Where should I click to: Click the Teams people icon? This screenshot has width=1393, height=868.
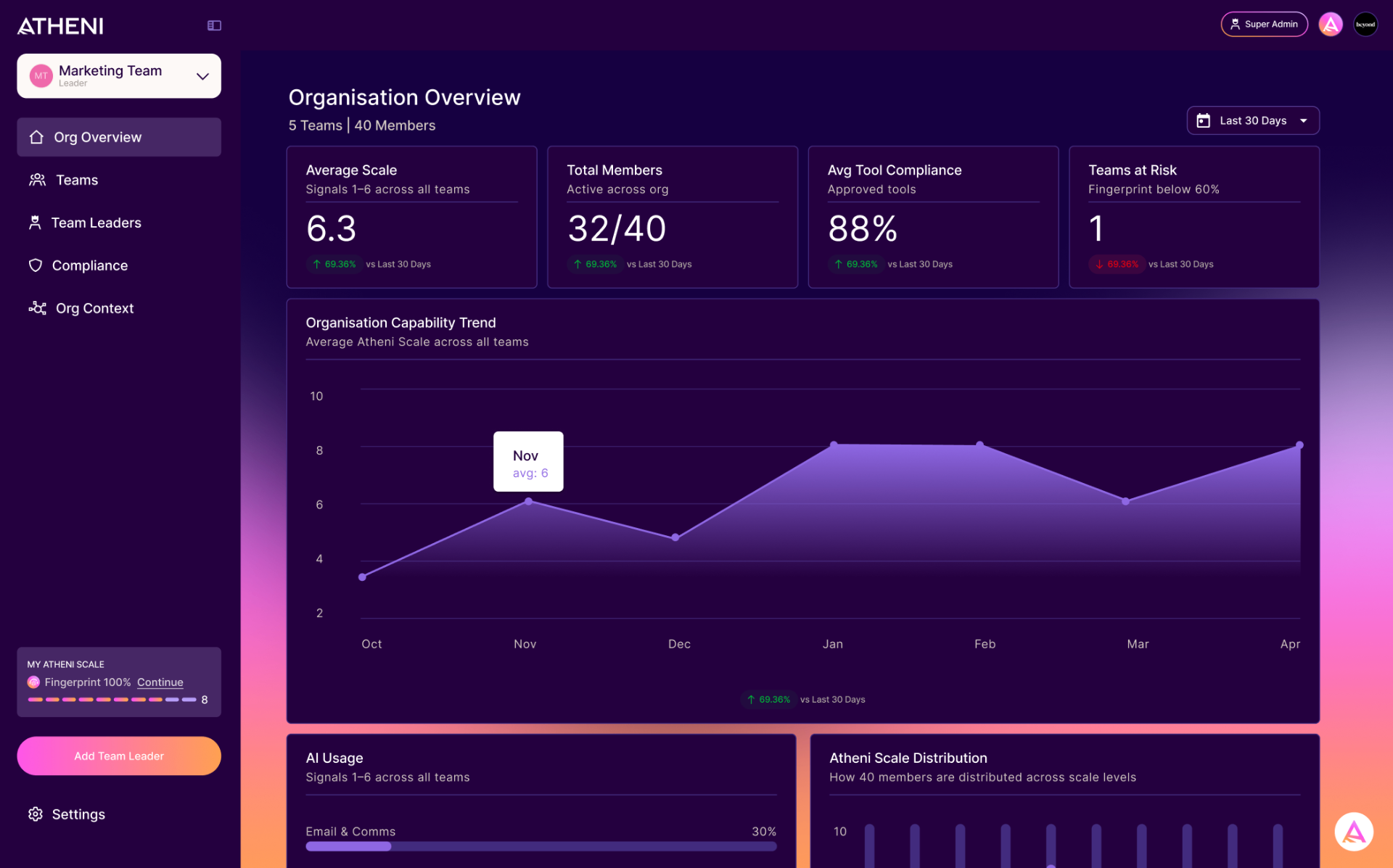tap(37, 180)
